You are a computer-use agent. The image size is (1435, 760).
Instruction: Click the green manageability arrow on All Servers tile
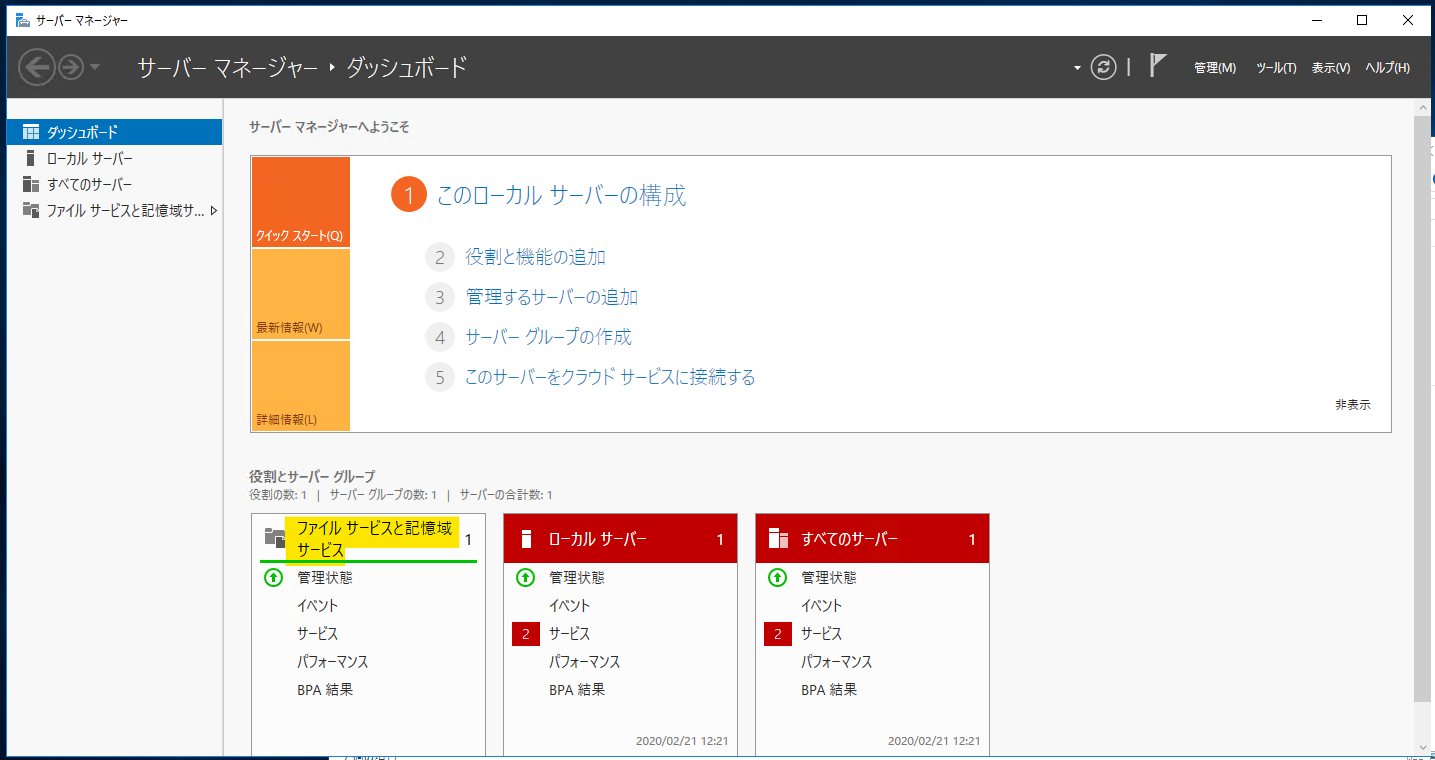click(x=777, y=577)
